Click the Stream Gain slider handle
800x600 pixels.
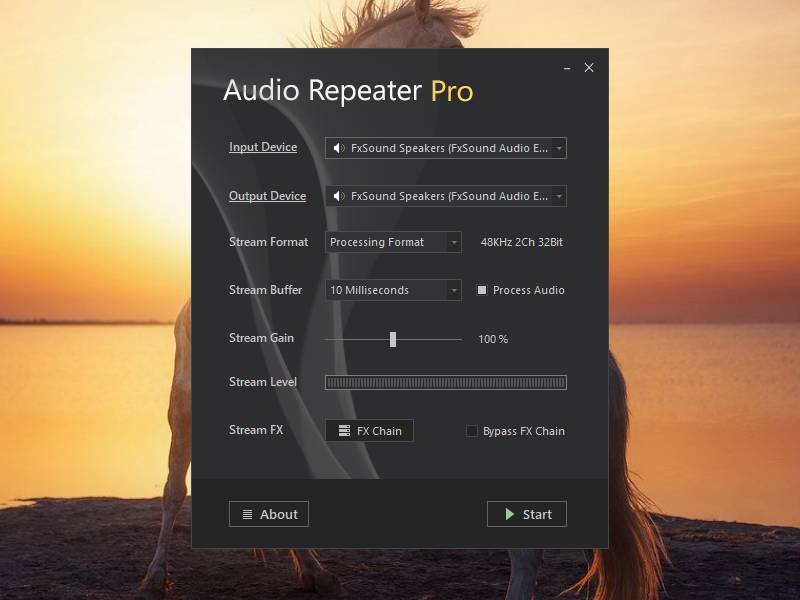click(x=393, y=339)
